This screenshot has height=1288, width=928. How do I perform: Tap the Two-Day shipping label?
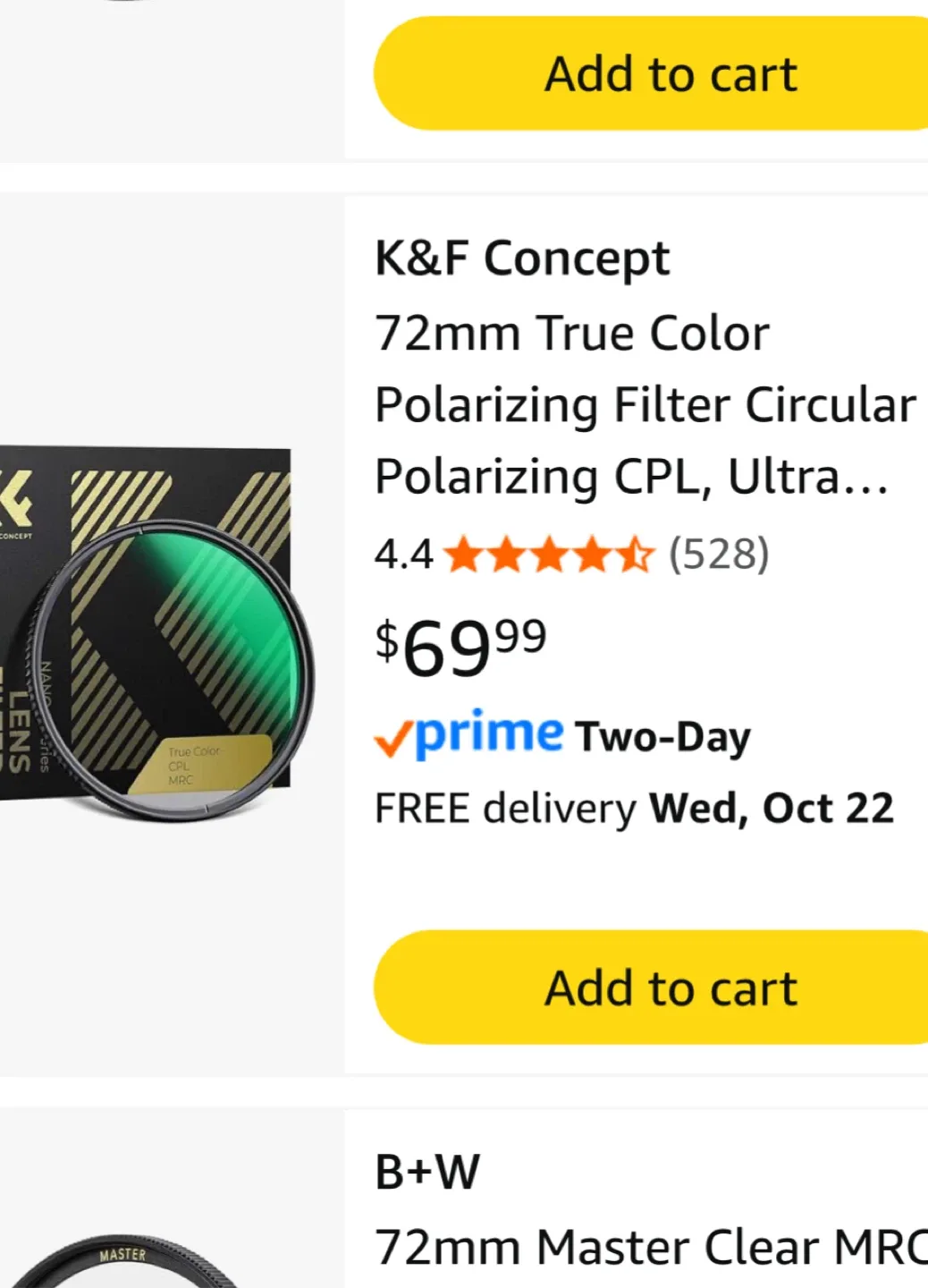pyautogui.click(x=662, y=737)
